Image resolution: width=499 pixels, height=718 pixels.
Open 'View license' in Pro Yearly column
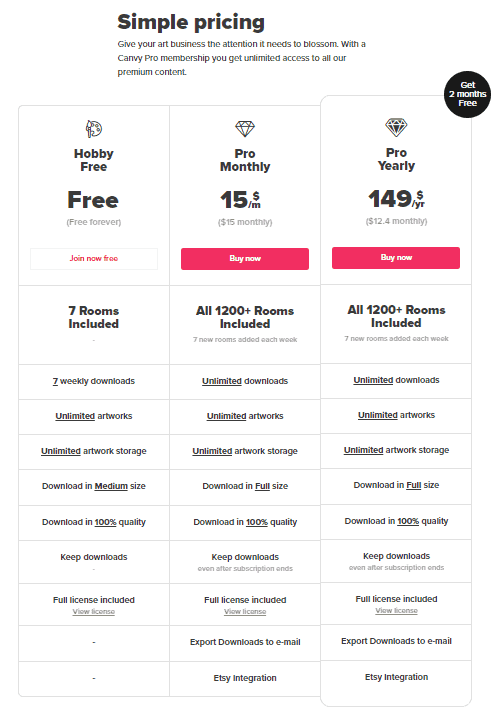coord(396,611)
